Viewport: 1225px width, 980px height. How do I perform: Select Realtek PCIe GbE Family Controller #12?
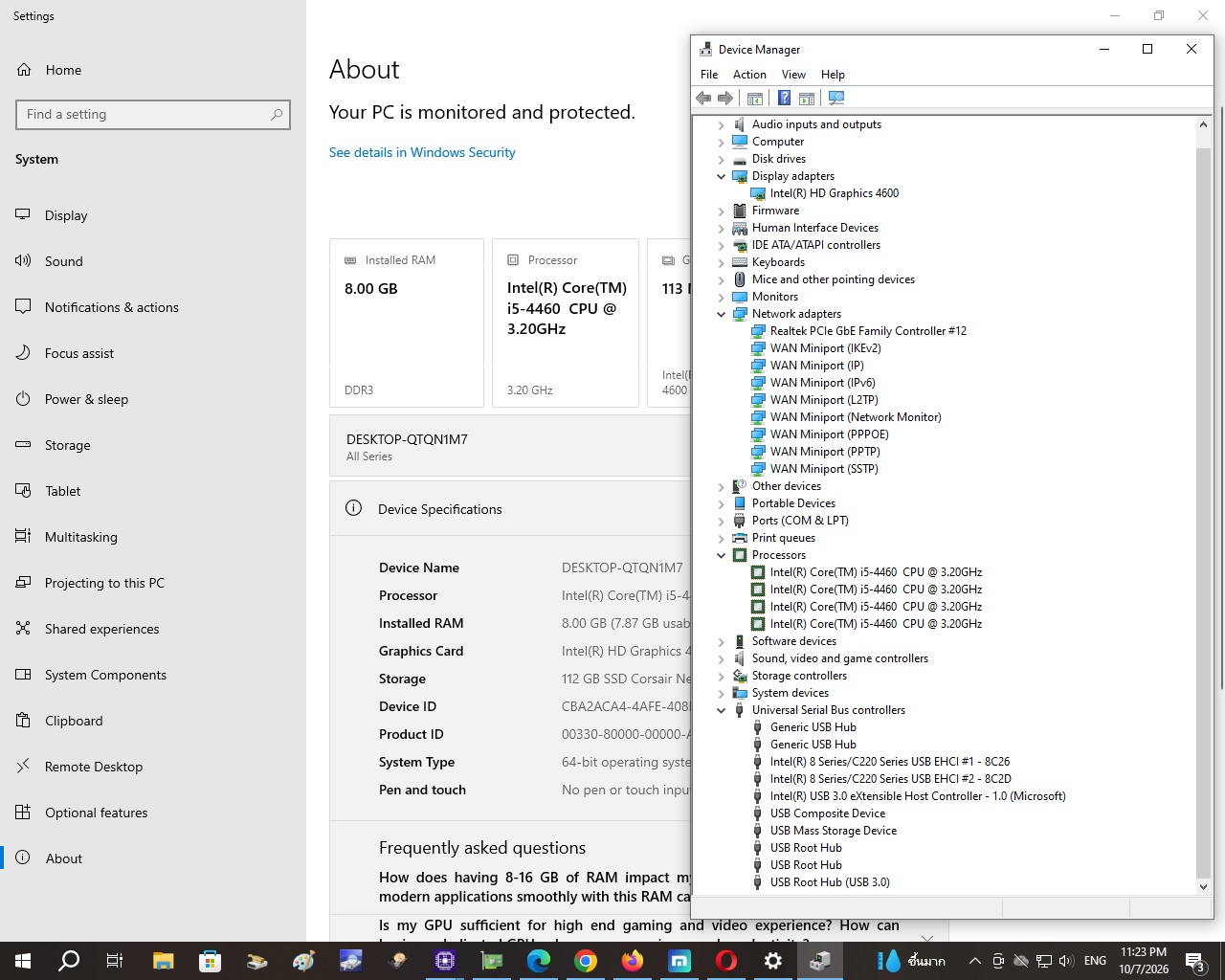pyautogui.click(x=868, y=331)
